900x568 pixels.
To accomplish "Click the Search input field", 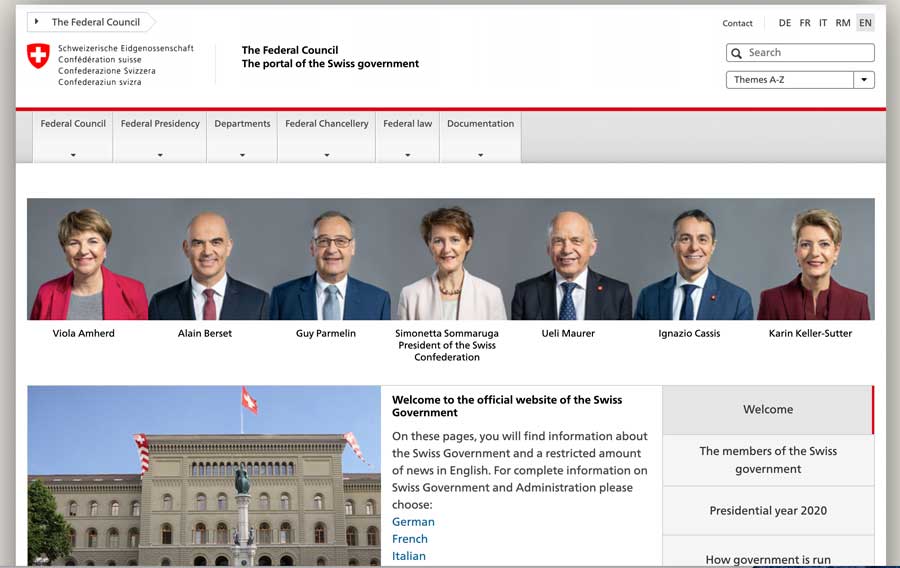I will pyautogui.click(x=800, y=52).
